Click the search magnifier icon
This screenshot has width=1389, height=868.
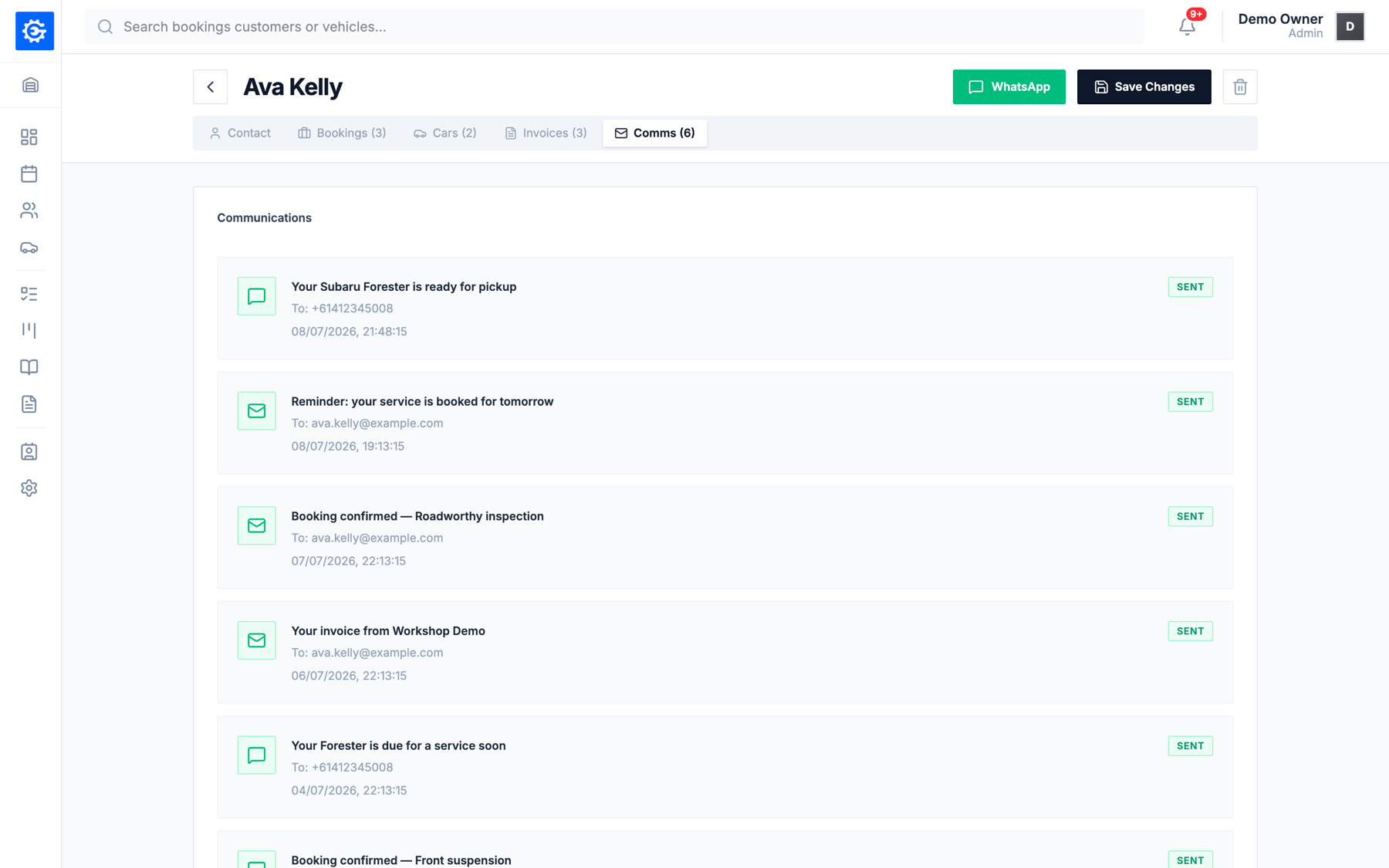click(x=105, y=27)
